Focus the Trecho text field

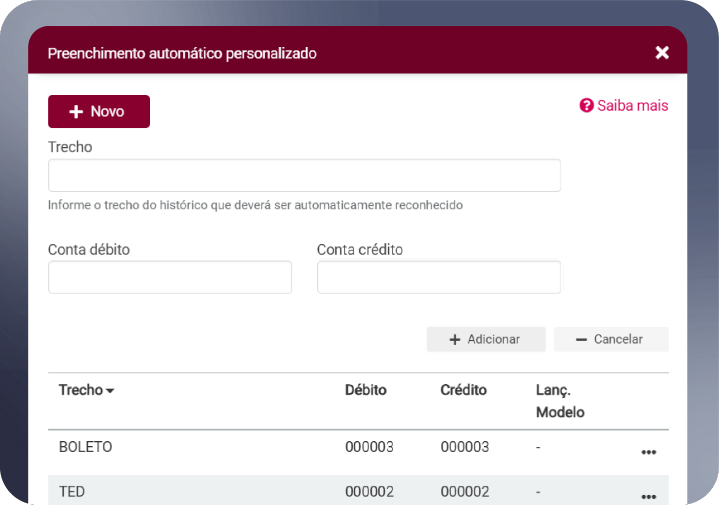pos(304,175)
